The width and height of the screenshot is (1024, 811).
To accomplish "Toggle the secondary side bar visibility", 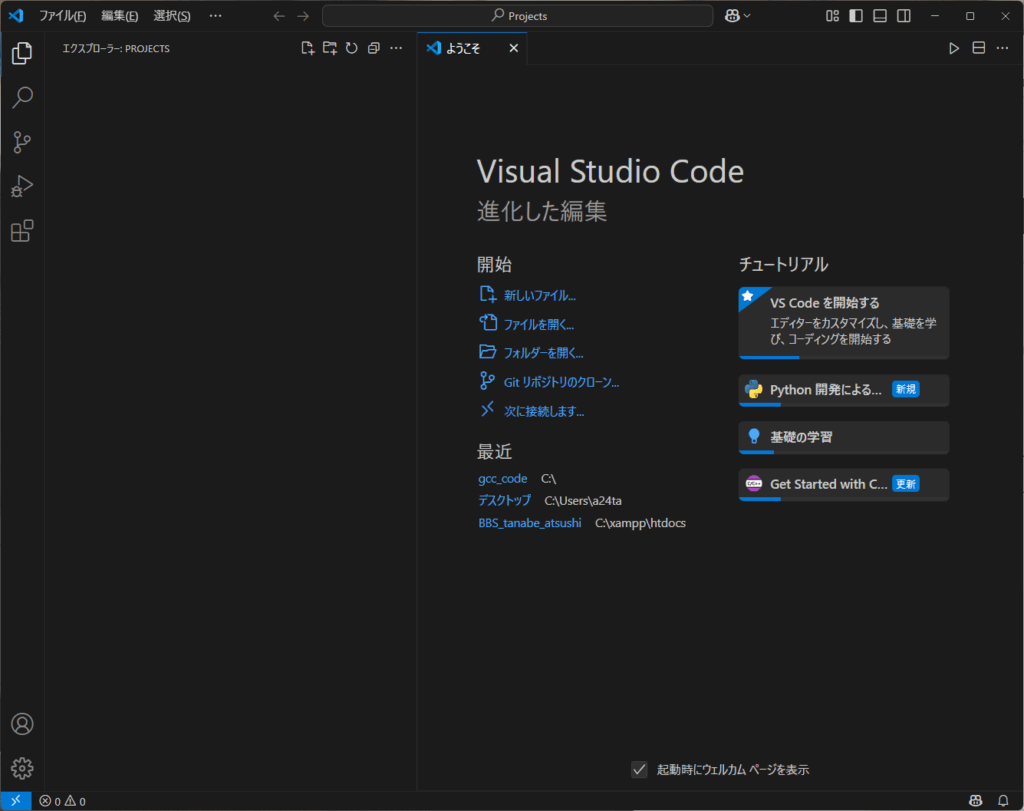I will (x=904, y=16).
